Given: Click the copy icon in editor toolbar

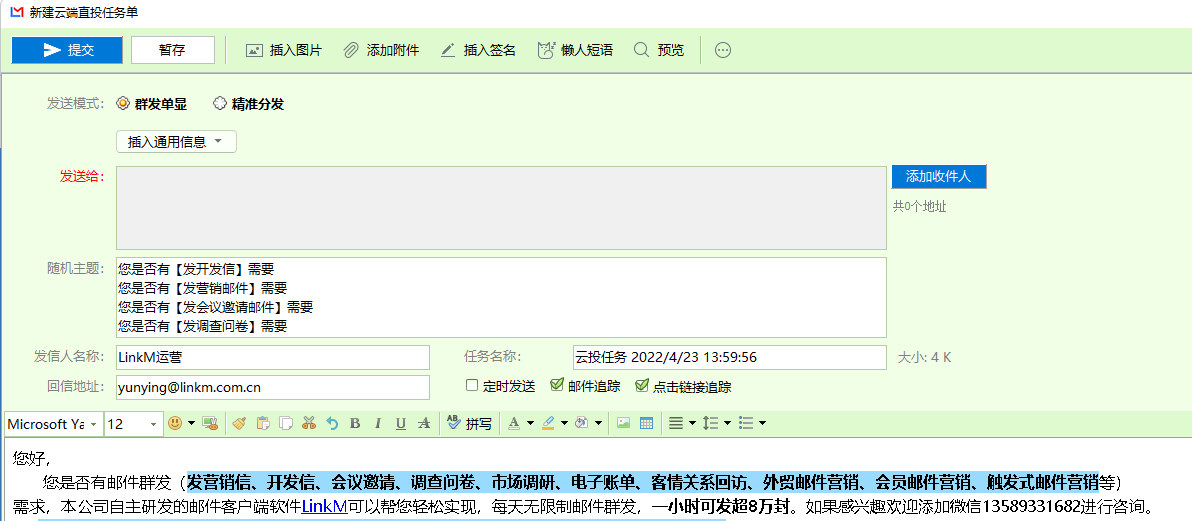Looking at the screenshot, I should coord(286,424).
